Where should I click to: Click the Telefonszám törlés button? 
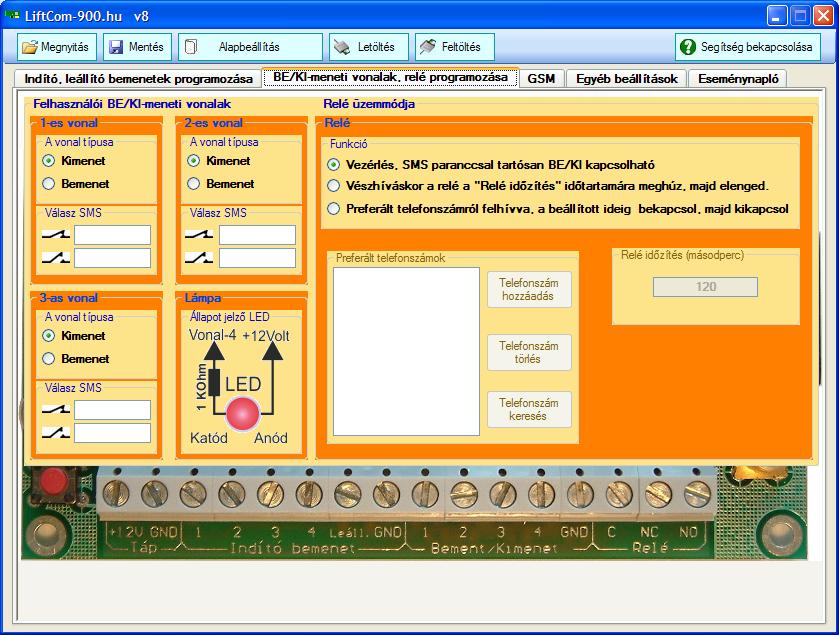[529, 353]
